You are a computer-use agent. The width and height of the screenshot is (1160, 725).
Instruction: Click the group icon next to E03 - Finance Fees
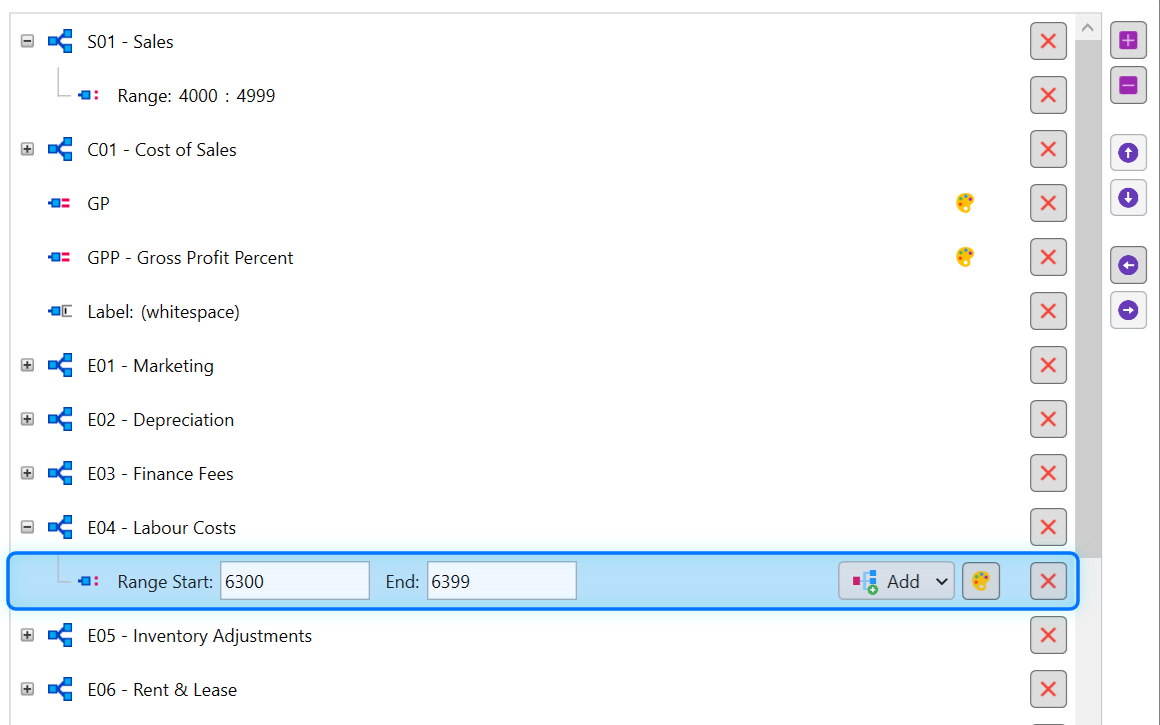pos(60,473)
